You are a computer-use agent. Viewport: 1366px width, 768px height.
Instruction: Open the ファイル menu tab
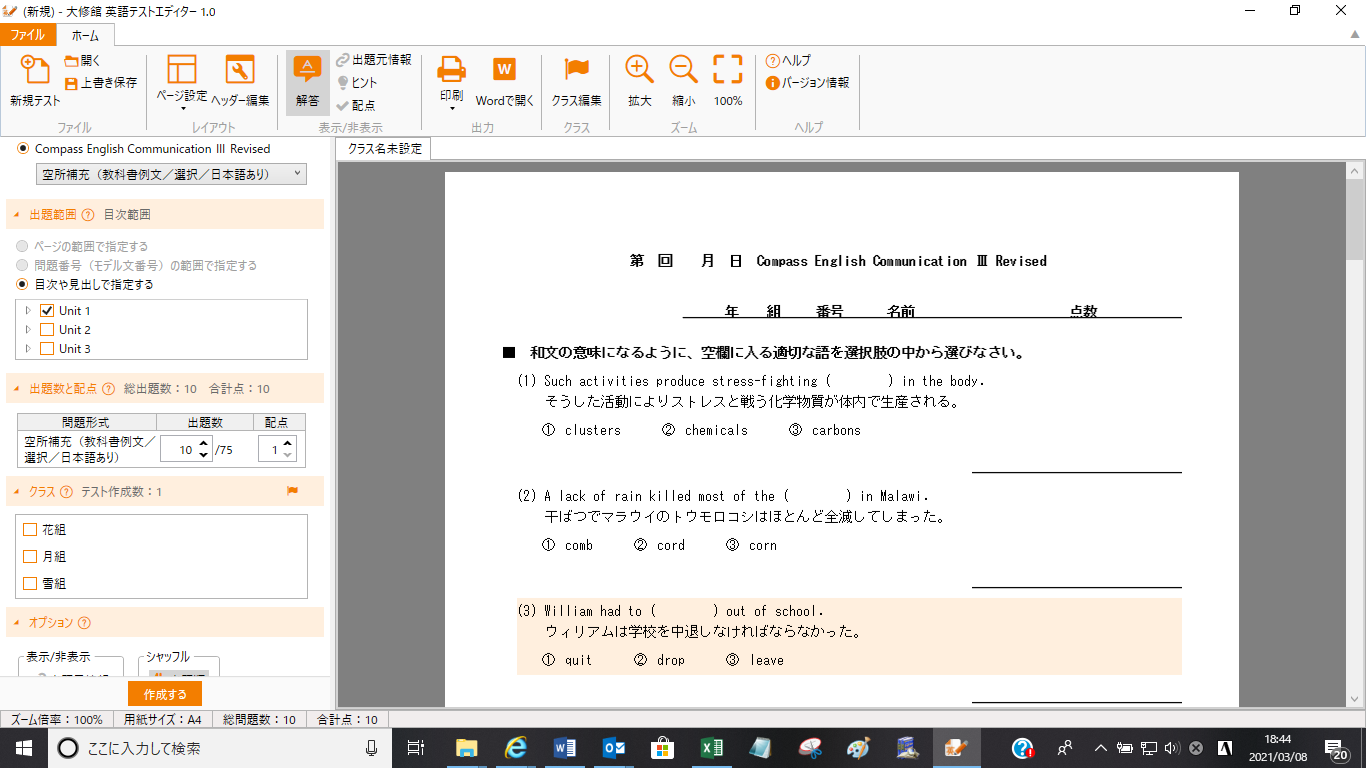pos(27,35)
